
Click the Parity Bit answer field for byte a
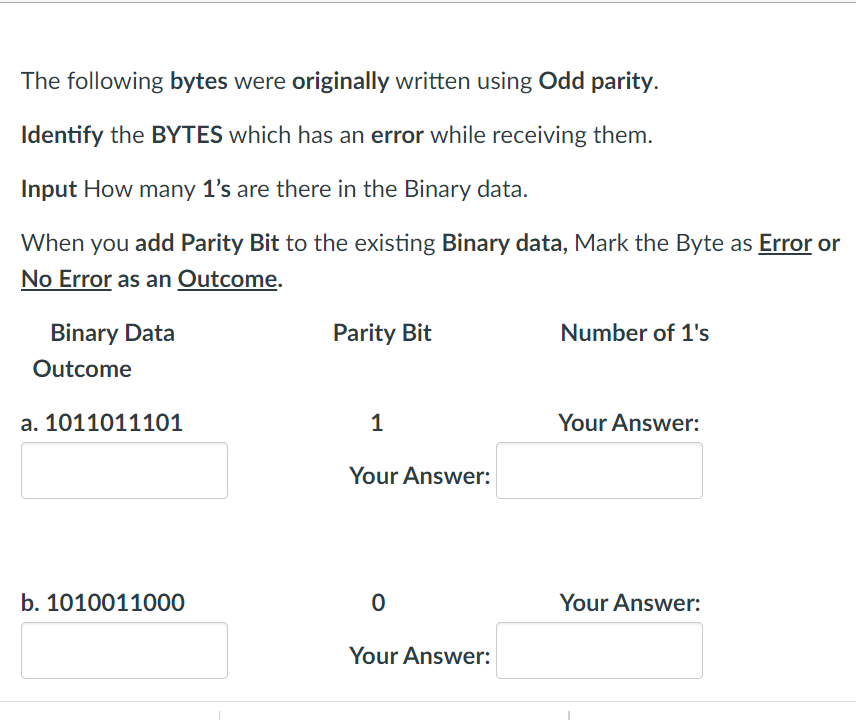[599, 470]
